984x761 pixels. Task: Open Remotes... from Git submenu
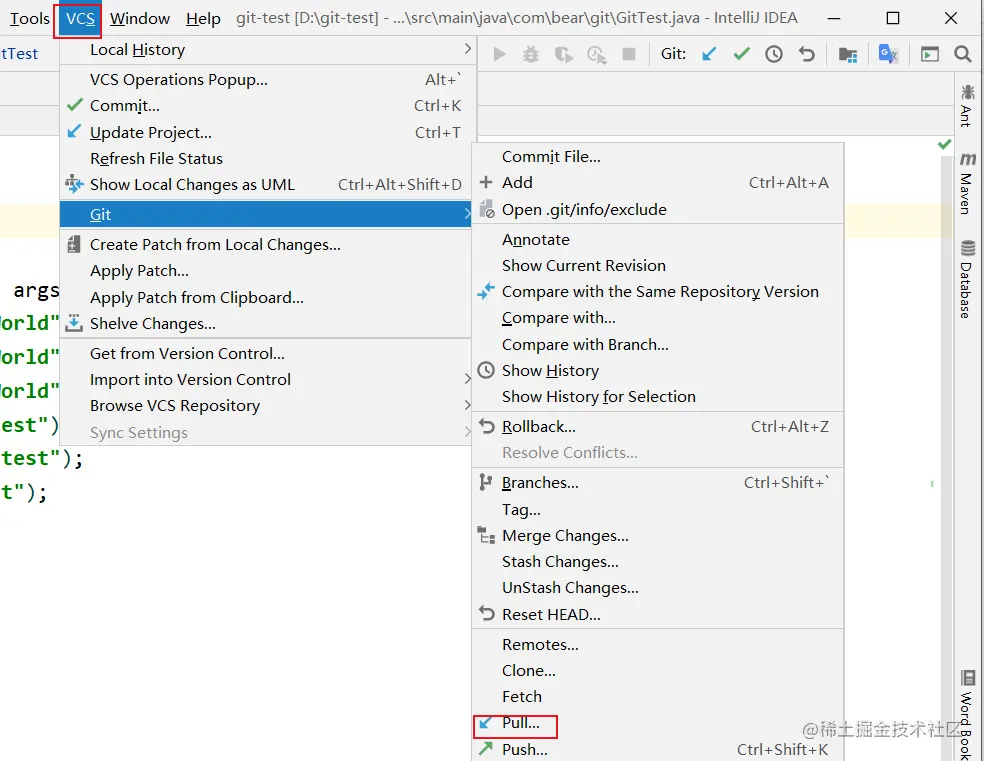click(x=658, y=644)
